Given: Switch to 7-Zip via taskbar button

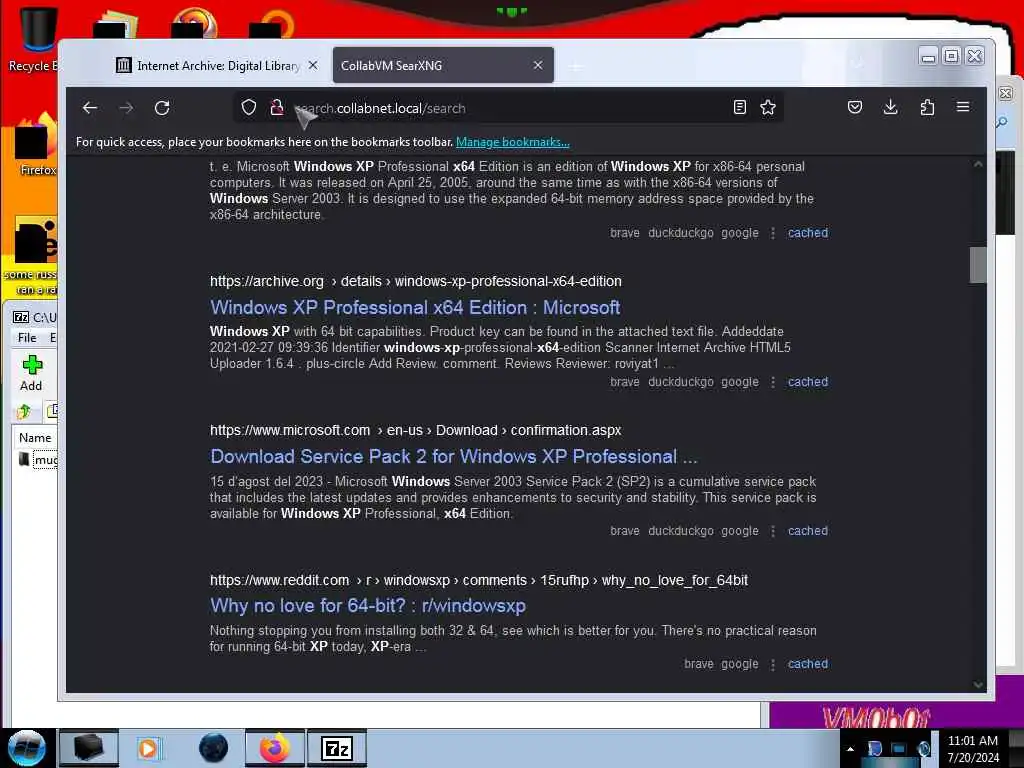Looking at the screenshot, I should click(x=337, y=748).
